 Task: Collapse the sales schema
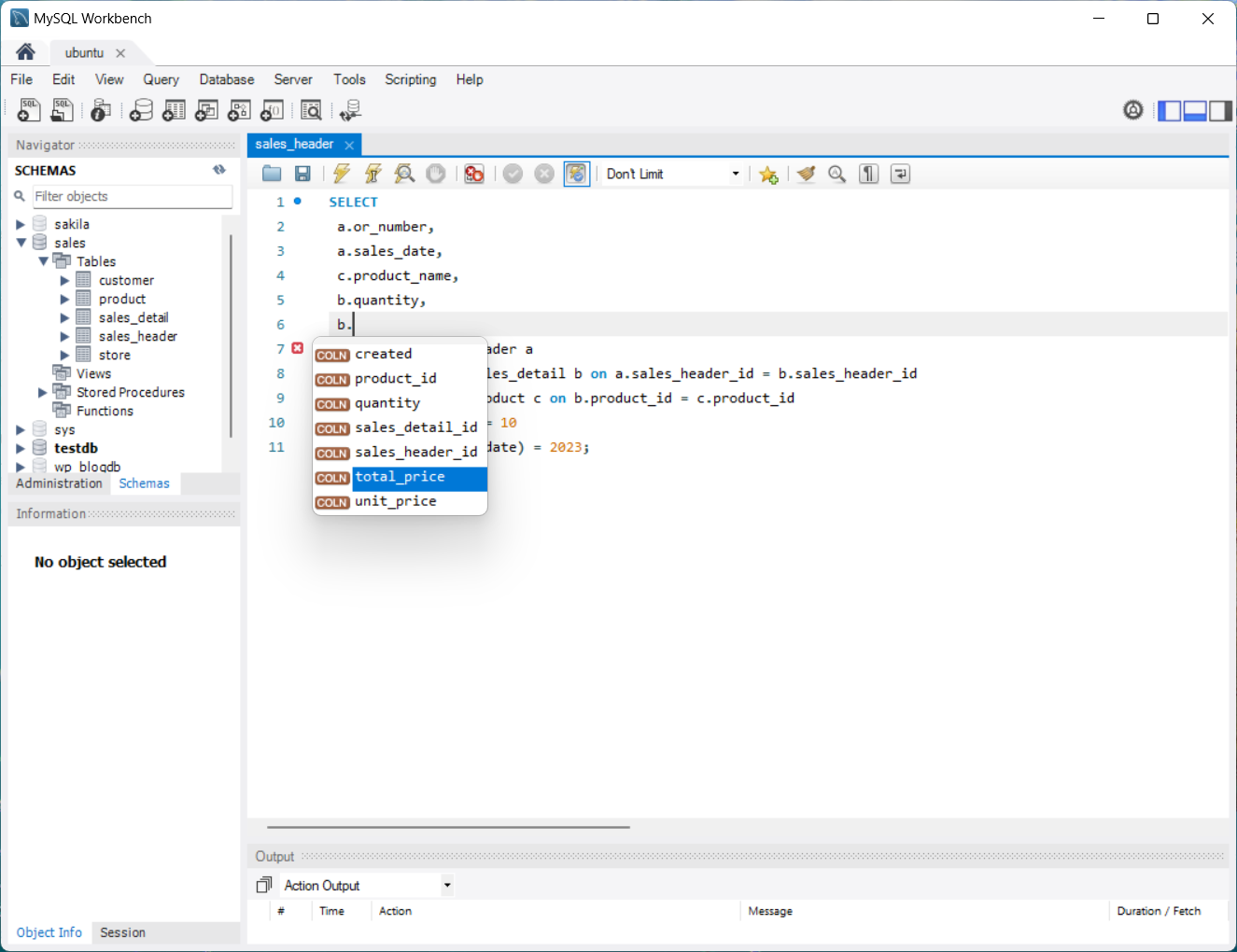tap(21, 243)
